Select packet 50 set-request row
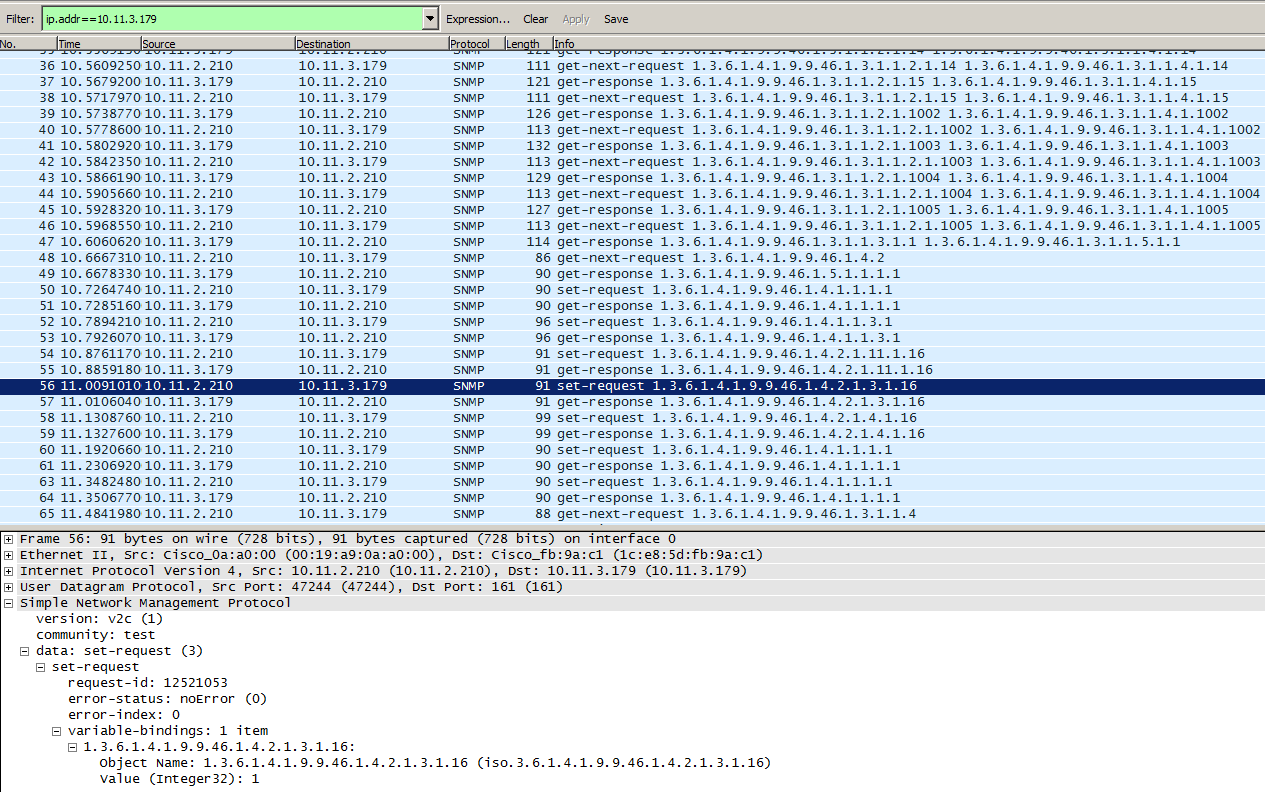Viewport: 1265px width, 792px height. (x=632, y=290)
